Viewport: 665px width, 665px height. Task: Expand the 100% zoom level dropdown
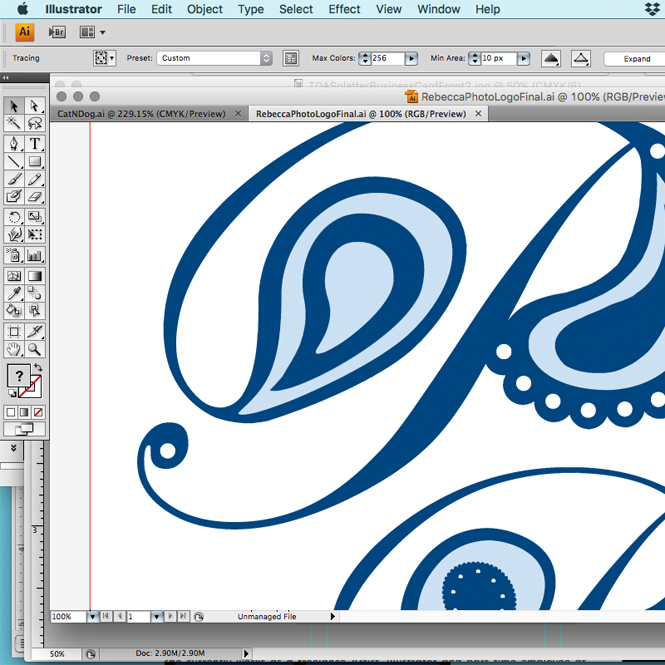(x=92, y=617)
